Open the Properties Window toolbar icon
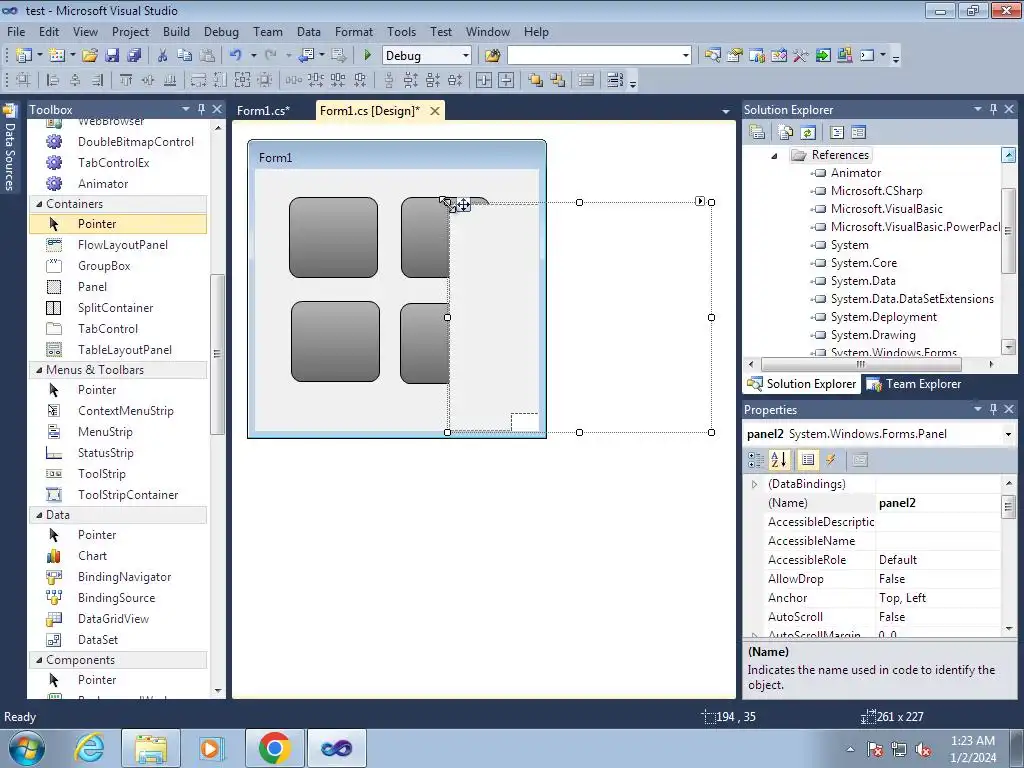 tap(735, 56)
